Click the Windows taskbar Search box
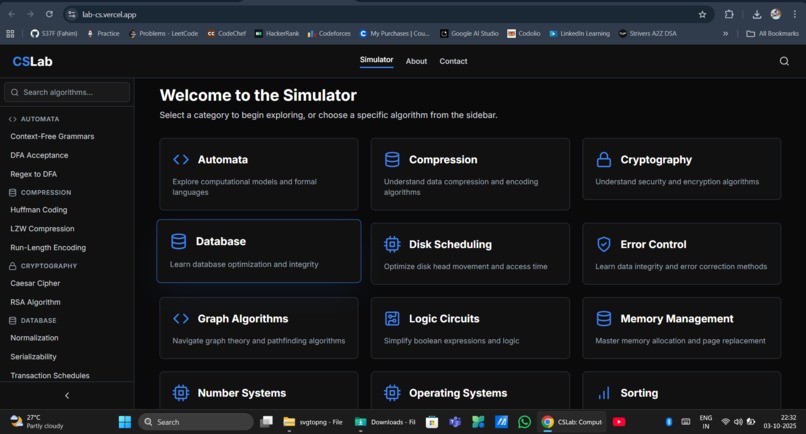 point(195,422)
